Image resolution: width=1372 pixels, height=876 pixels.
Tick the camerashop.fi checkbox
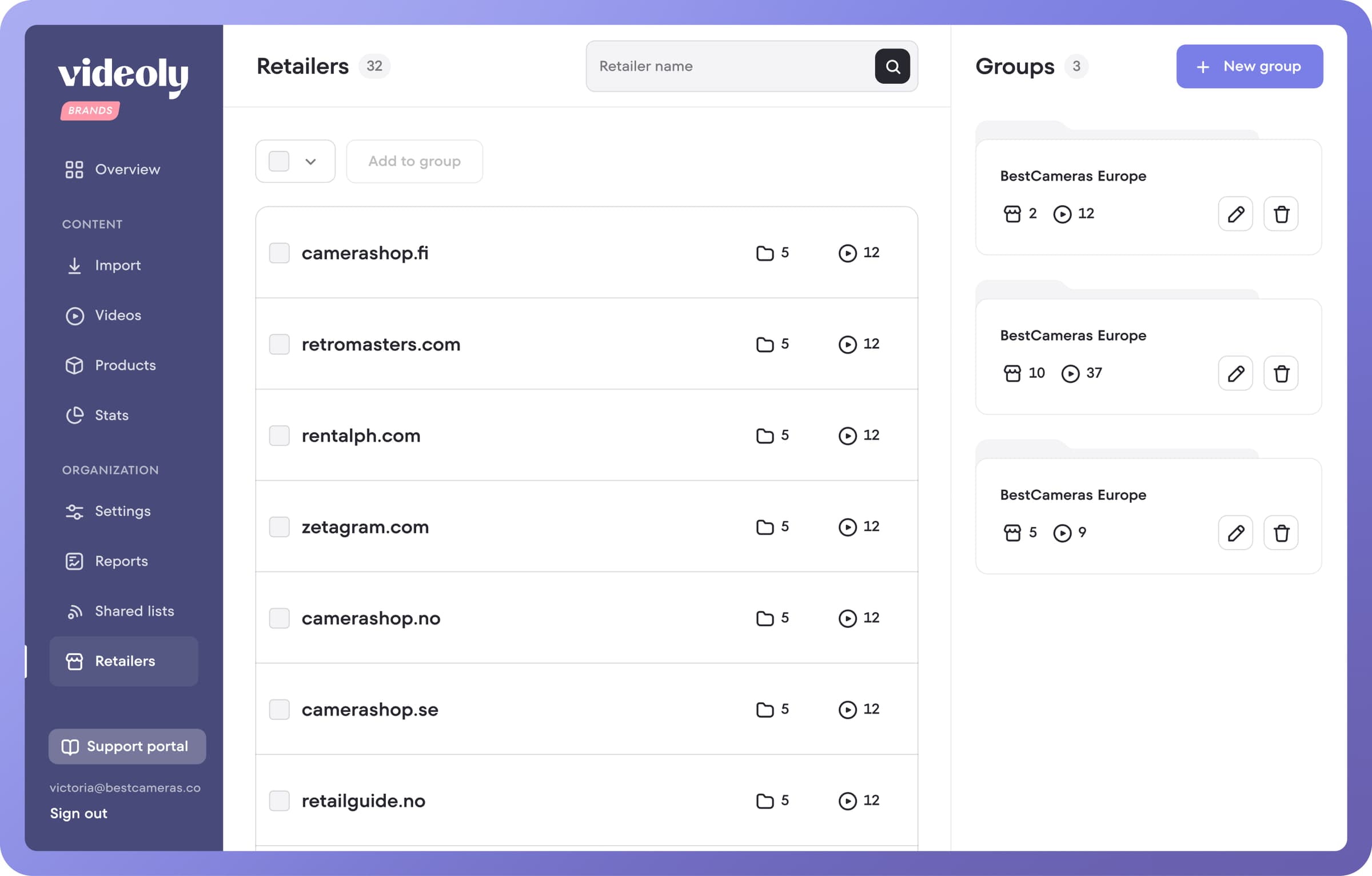[279, 253]
